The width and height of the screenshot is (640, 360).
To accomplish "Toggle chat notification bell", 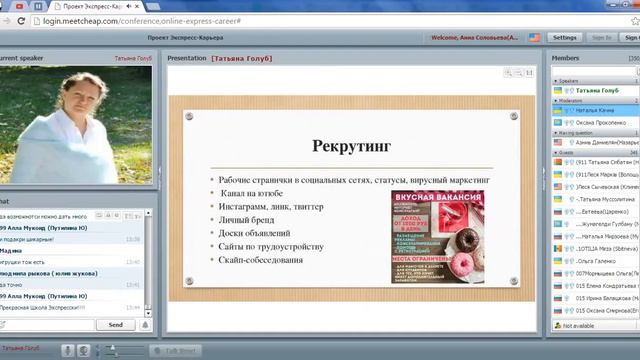I will [x=145, y=325].
